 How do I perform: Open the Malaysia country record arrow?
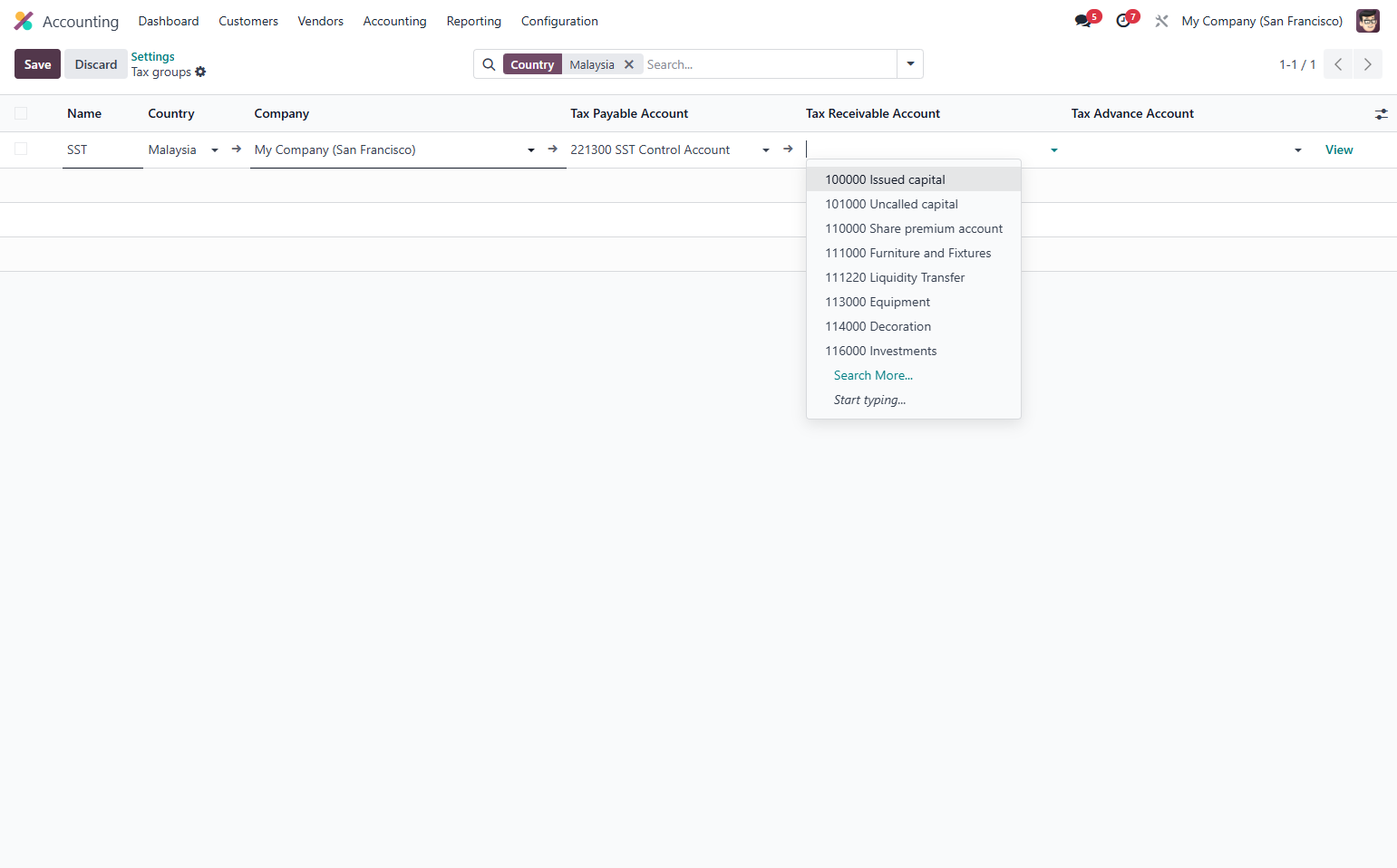tap(237, 149)
